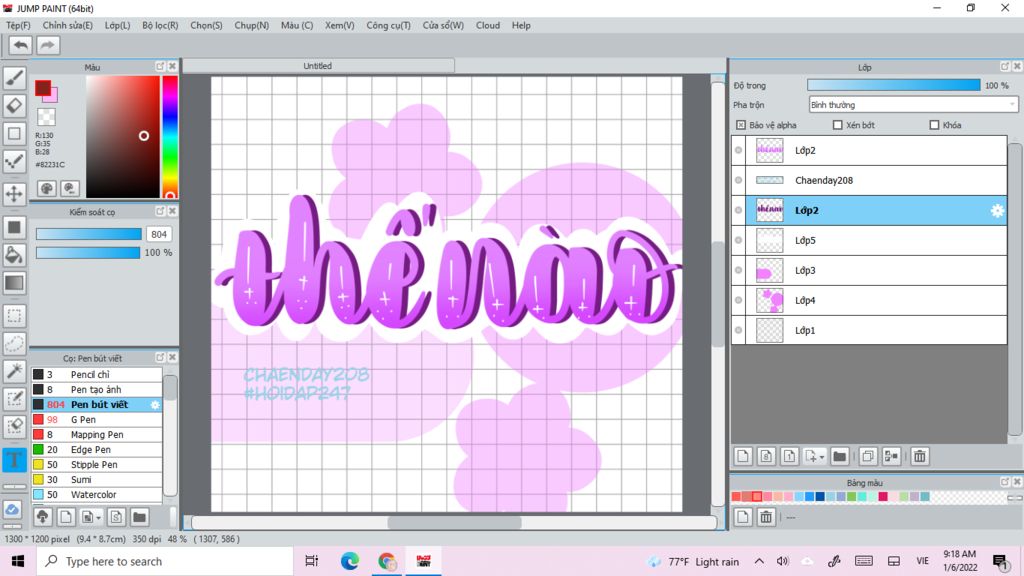Select the Watercolor brush
Image resolution: width=1024 pixels, height=576 pixels.
click(97, 495)
